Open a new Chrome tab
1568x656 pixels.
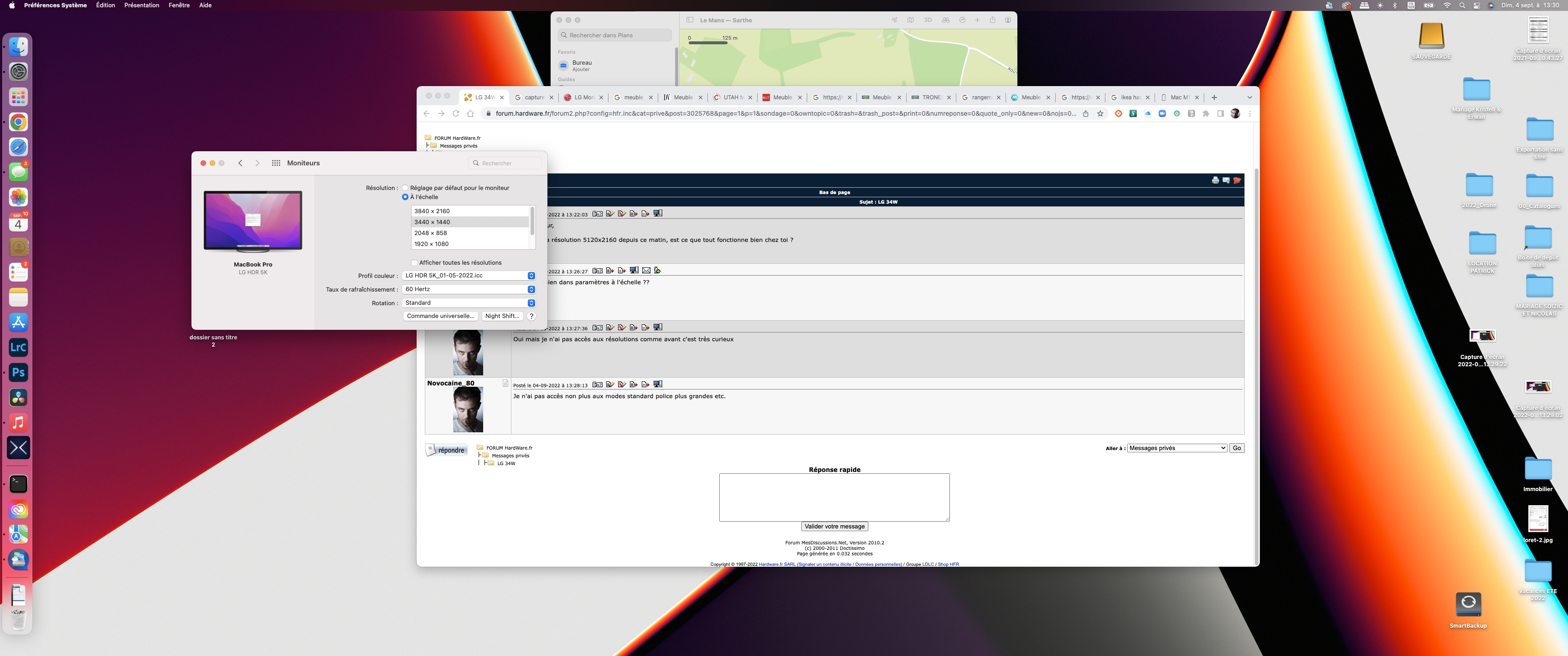1214,97
